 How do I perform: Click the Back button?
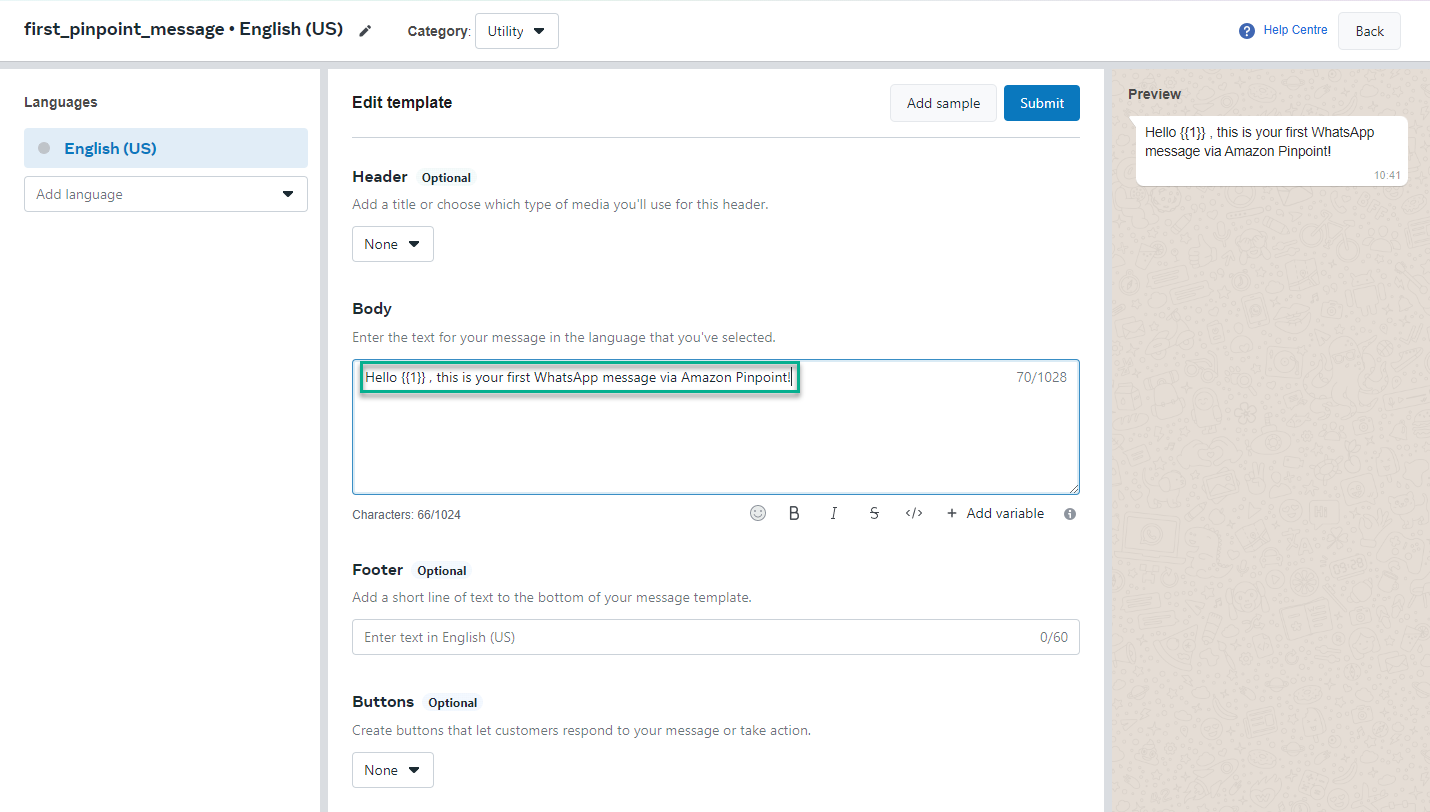(x=1368, y=30)
